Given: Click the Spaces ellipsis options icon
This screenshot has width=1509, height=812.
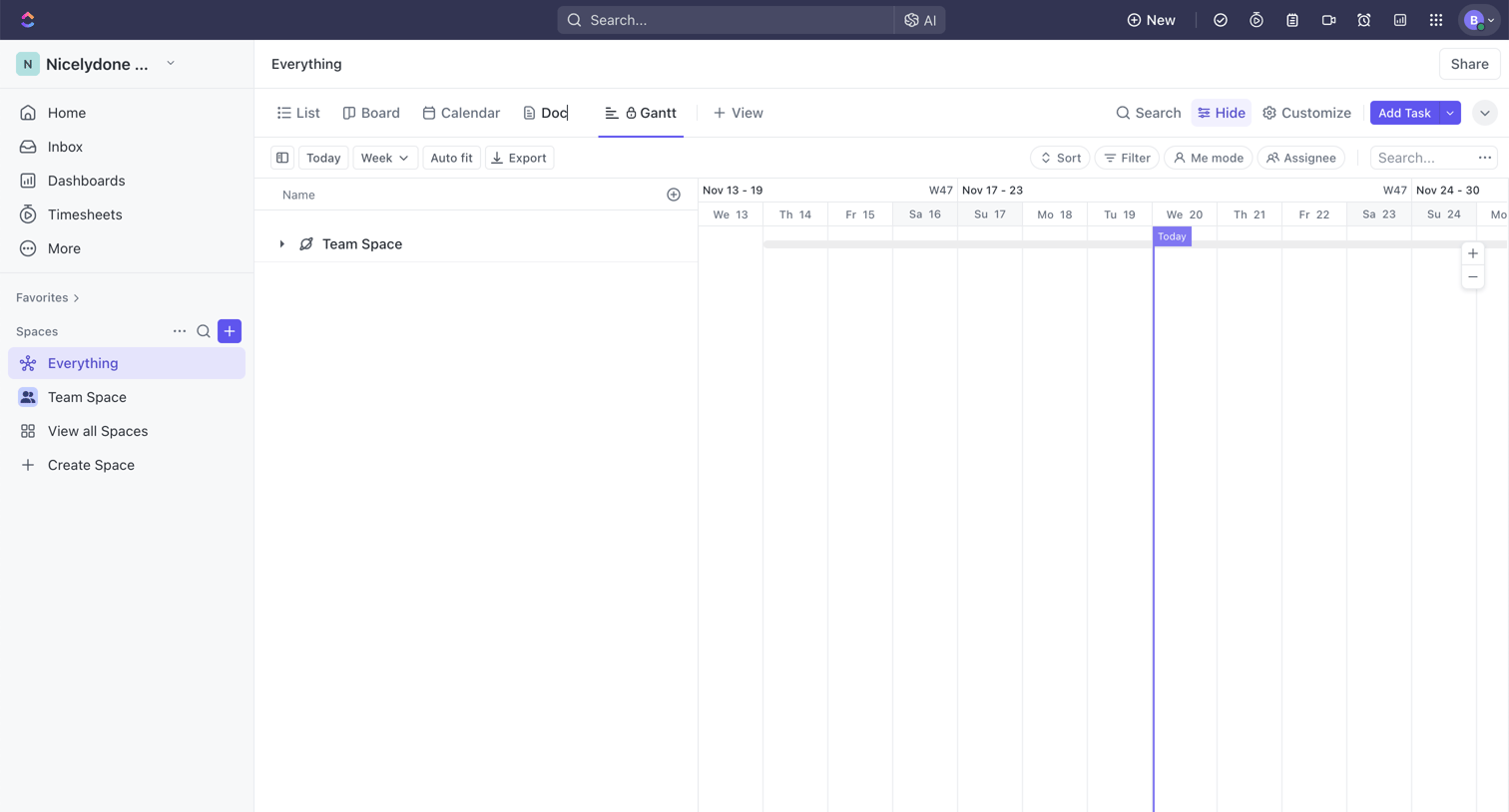Looking at the screenshot, I should click(x=180, y=331).
